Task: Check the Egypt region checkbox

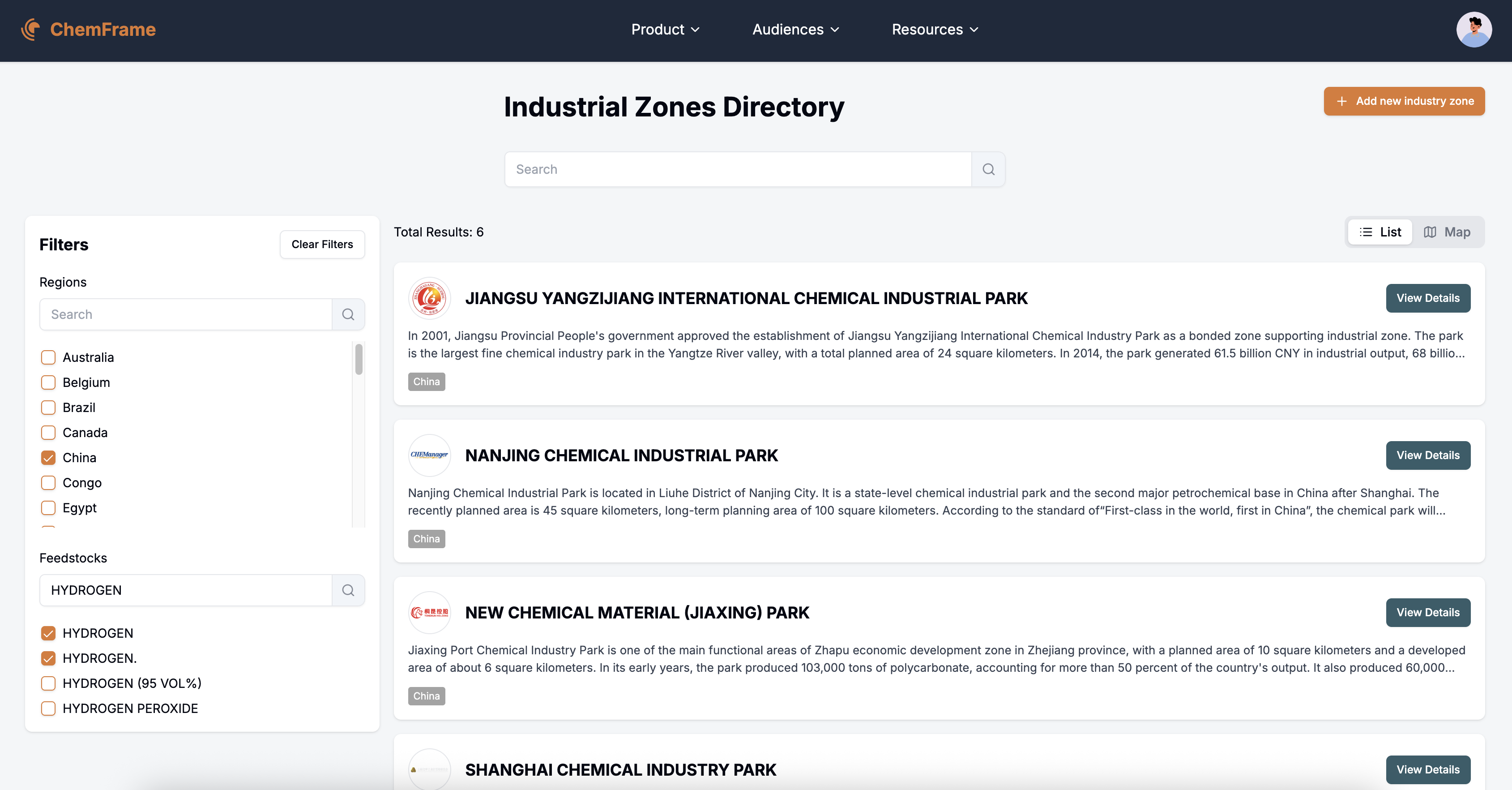Action: pos(48,508)
